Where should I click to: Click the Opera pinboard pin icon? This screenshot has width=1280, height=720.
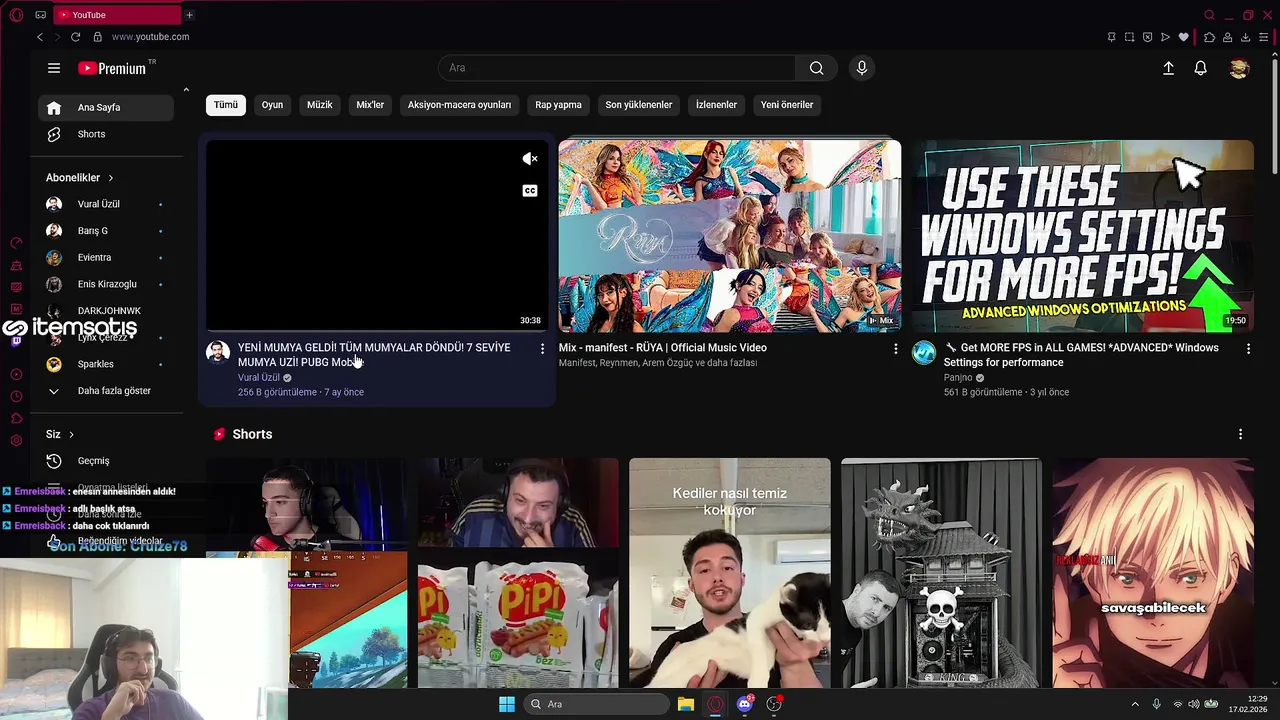pyautogui.click(x=1111, y=37)
